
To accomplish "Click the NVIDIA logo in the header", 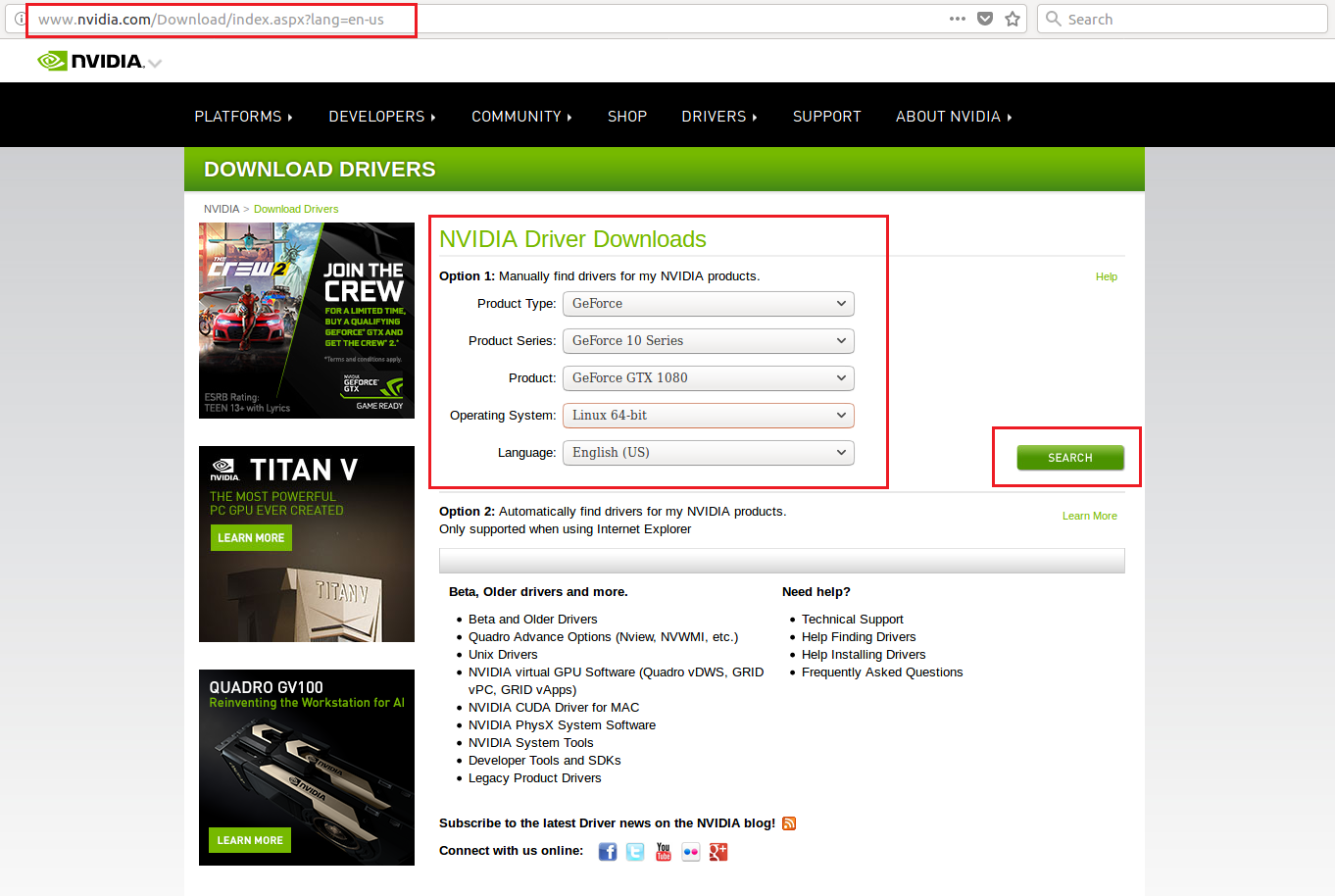I will coord(90,61).
